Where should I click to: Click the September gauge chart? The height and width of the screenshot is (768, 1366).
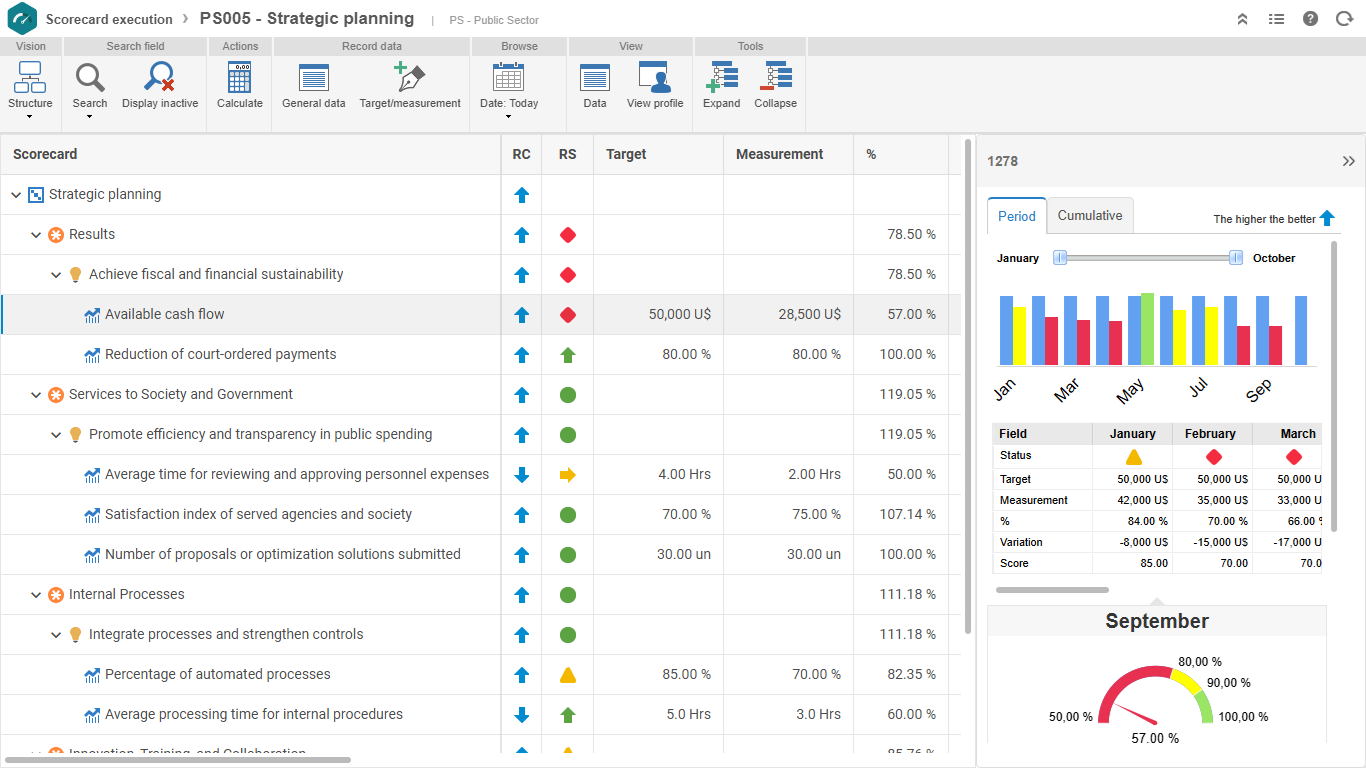1156,695
